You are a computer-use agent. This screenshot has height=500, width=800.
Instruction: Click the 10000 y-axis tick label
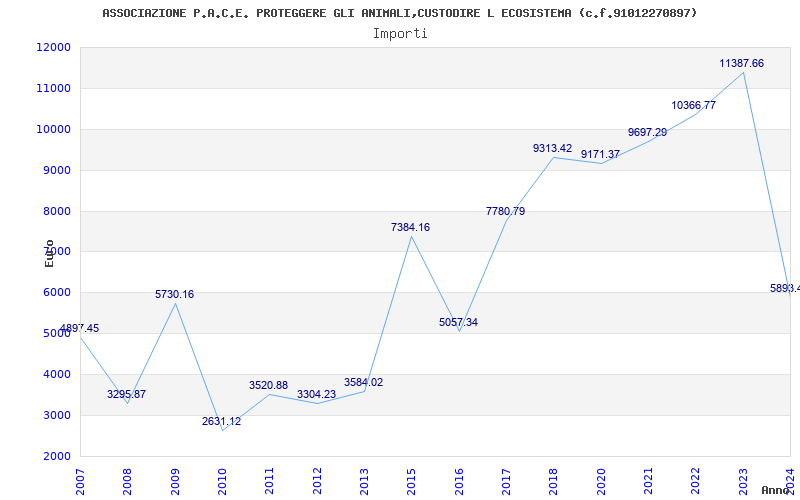coord(53,129)
